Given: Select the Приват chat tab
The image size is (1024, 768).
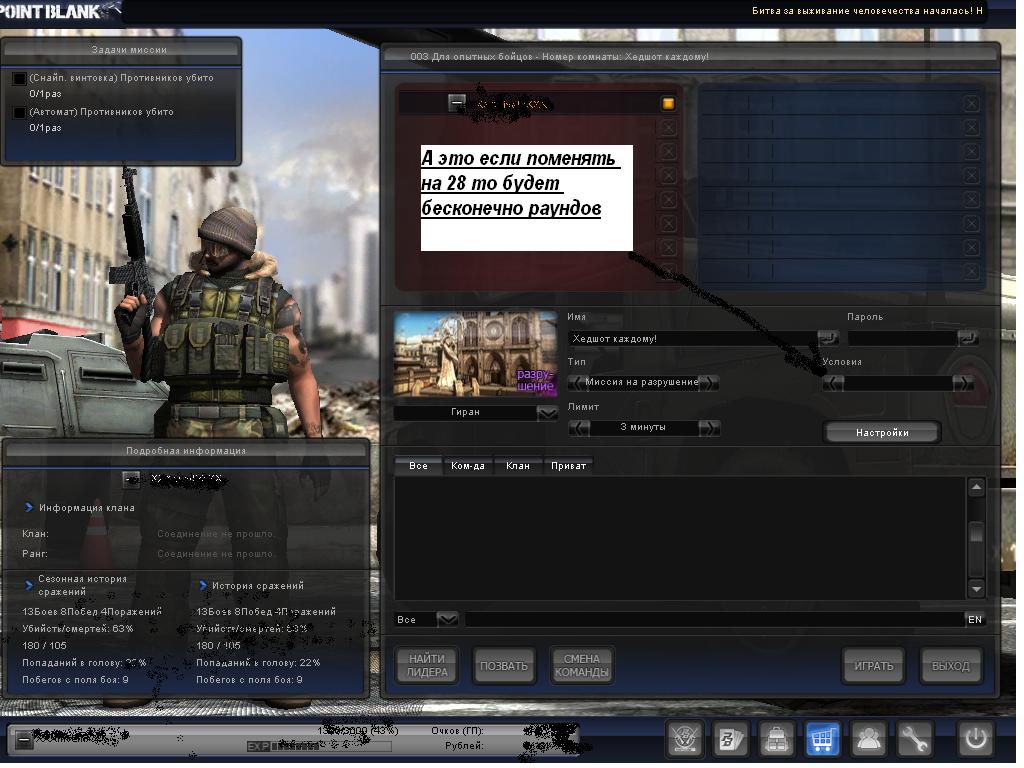Looking at the screenshot, I should (568, 466).
